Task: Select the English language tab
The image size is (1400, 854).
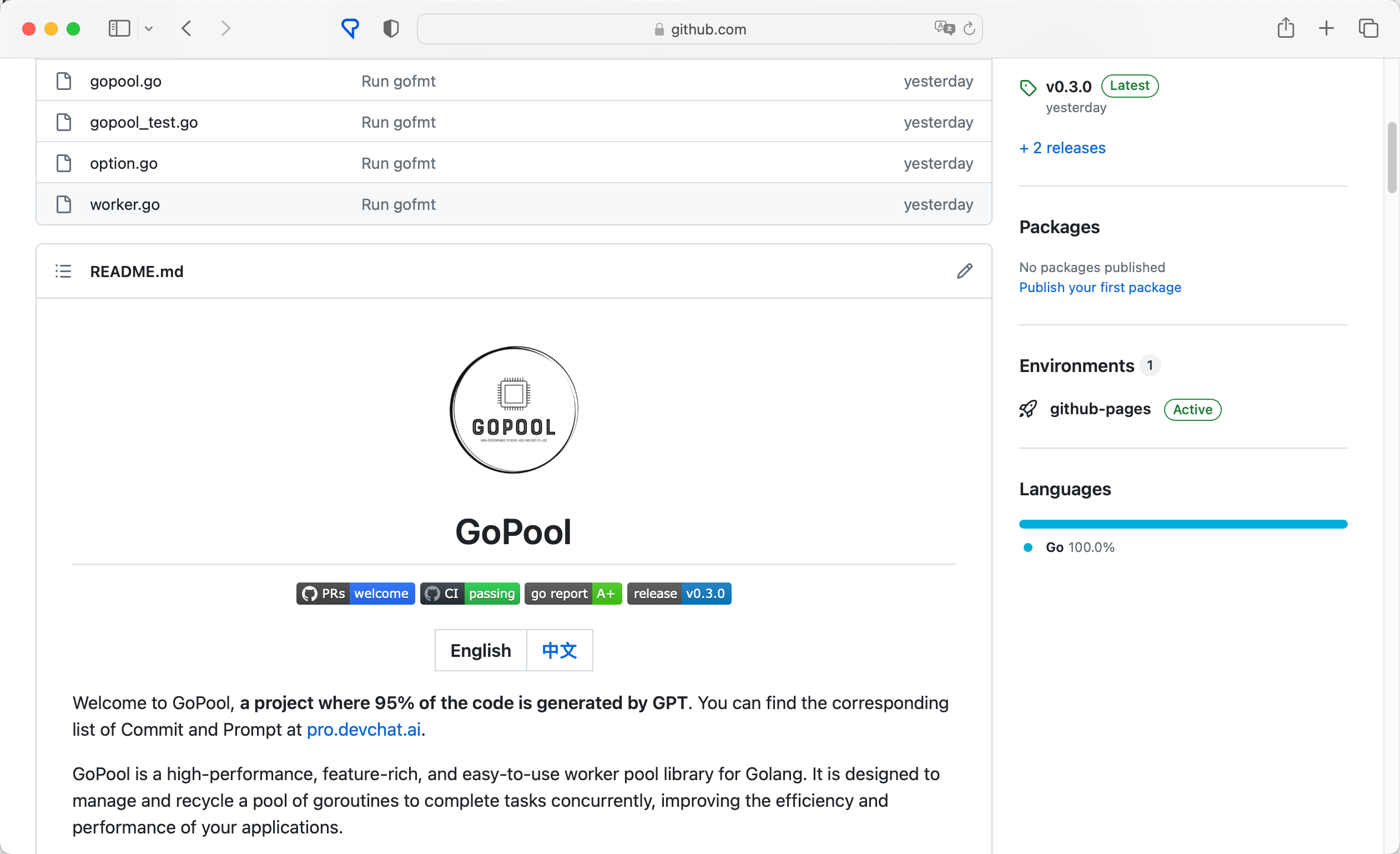Action: pyautogui.click(x=480, y=650)
